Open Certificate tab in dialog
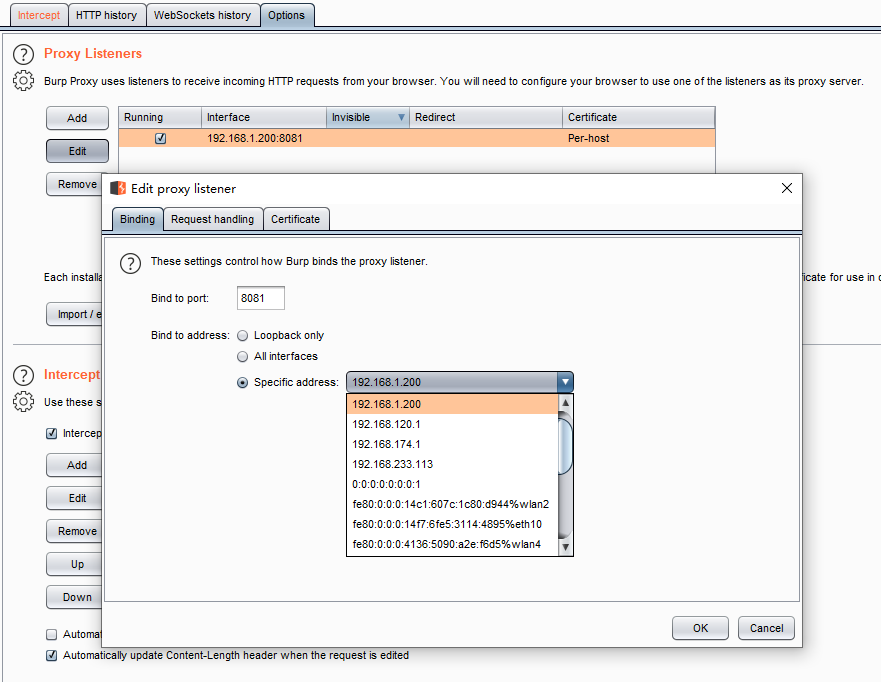This screenshot has width=881, height=682. [296, 219]
